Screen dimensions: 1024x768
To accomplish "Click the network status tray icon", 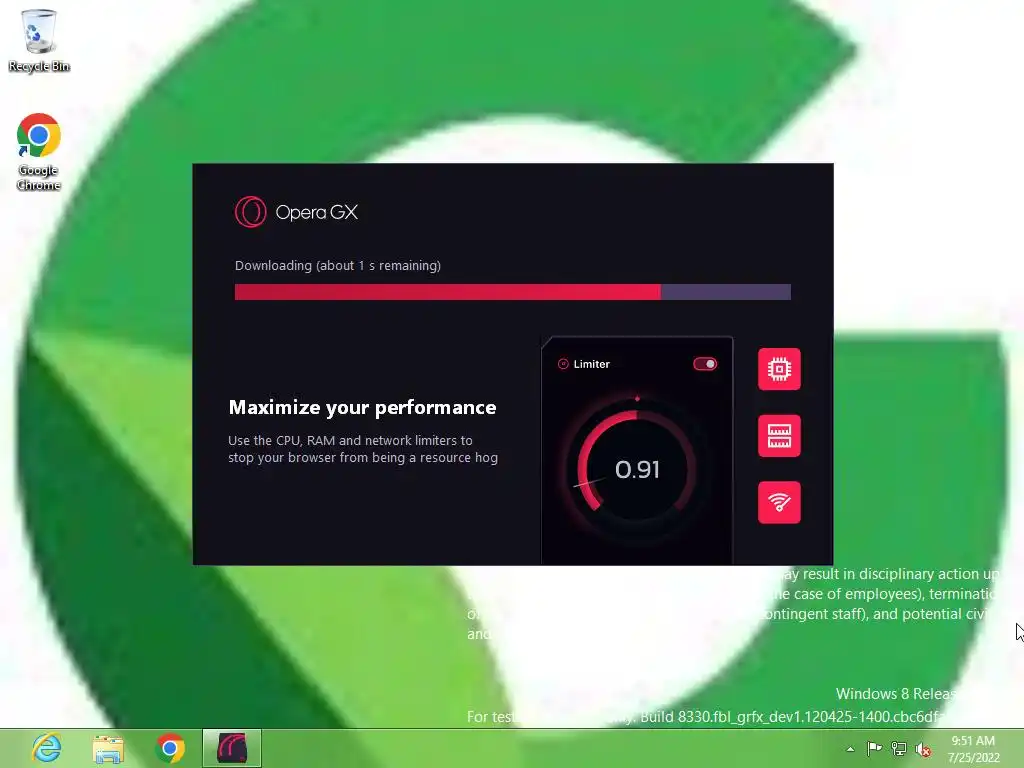I will pos(899,749).
